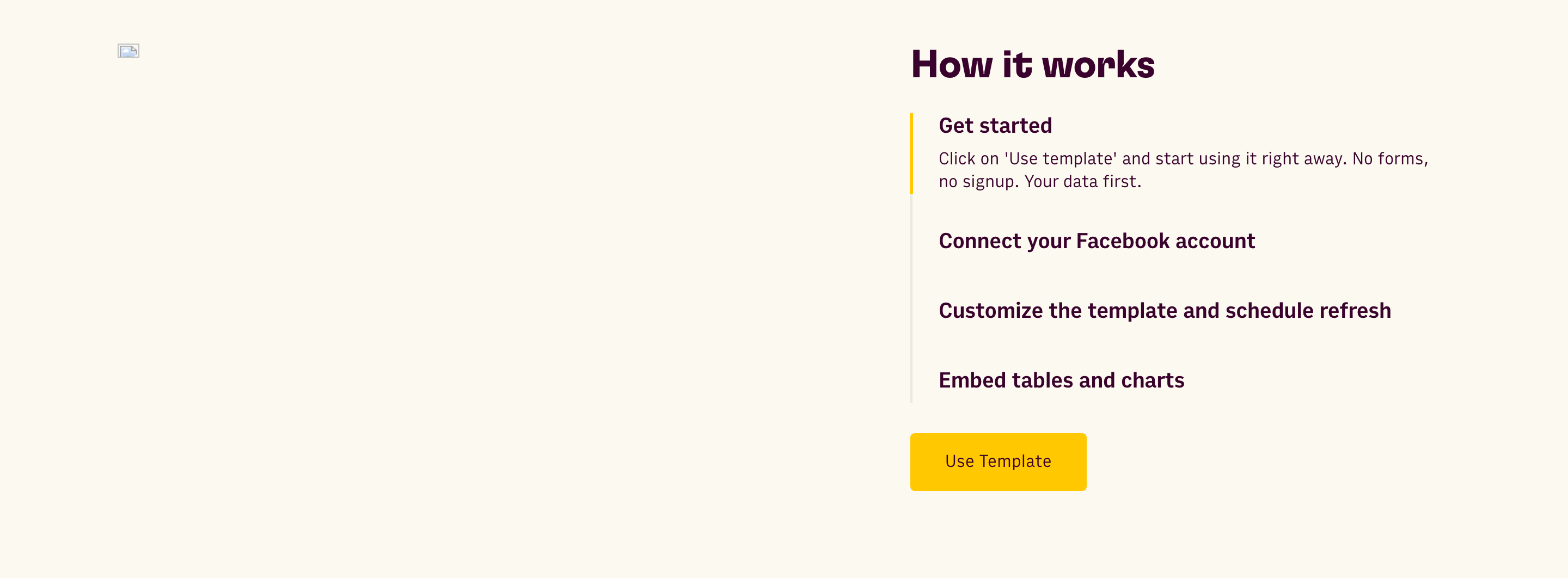Expand the 'Embed tables and charts' step
The width and height of the screenshot is (1568, 578).
click(1061, 380)
